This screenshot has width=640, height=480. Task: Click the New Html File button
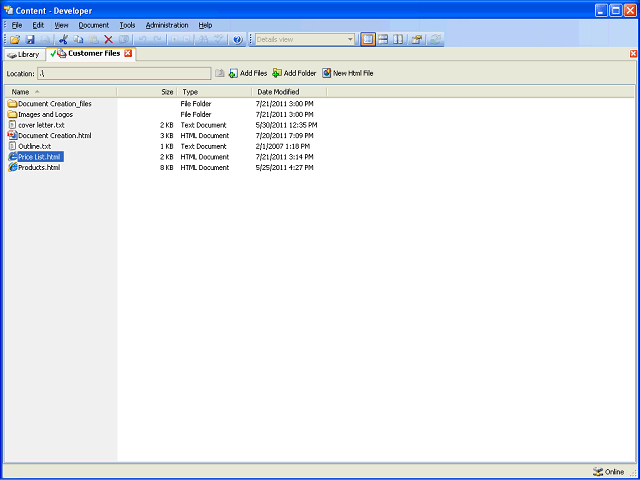[x=348, y=73]
